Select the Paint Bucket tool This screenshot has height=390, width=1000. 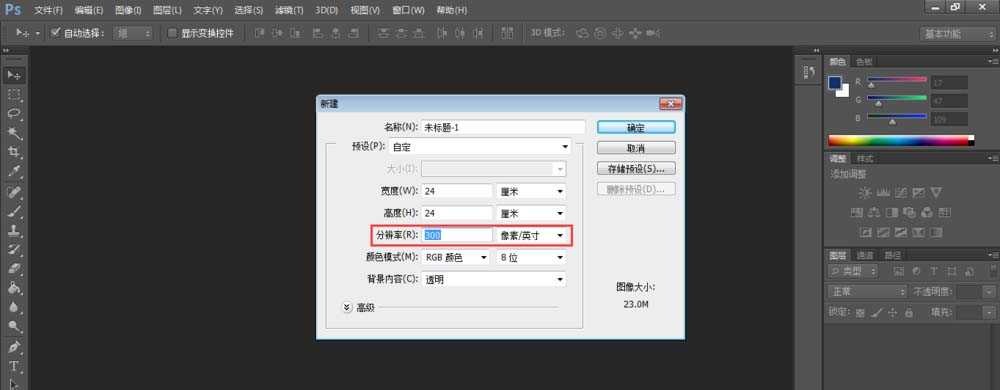tap(14, 287)
